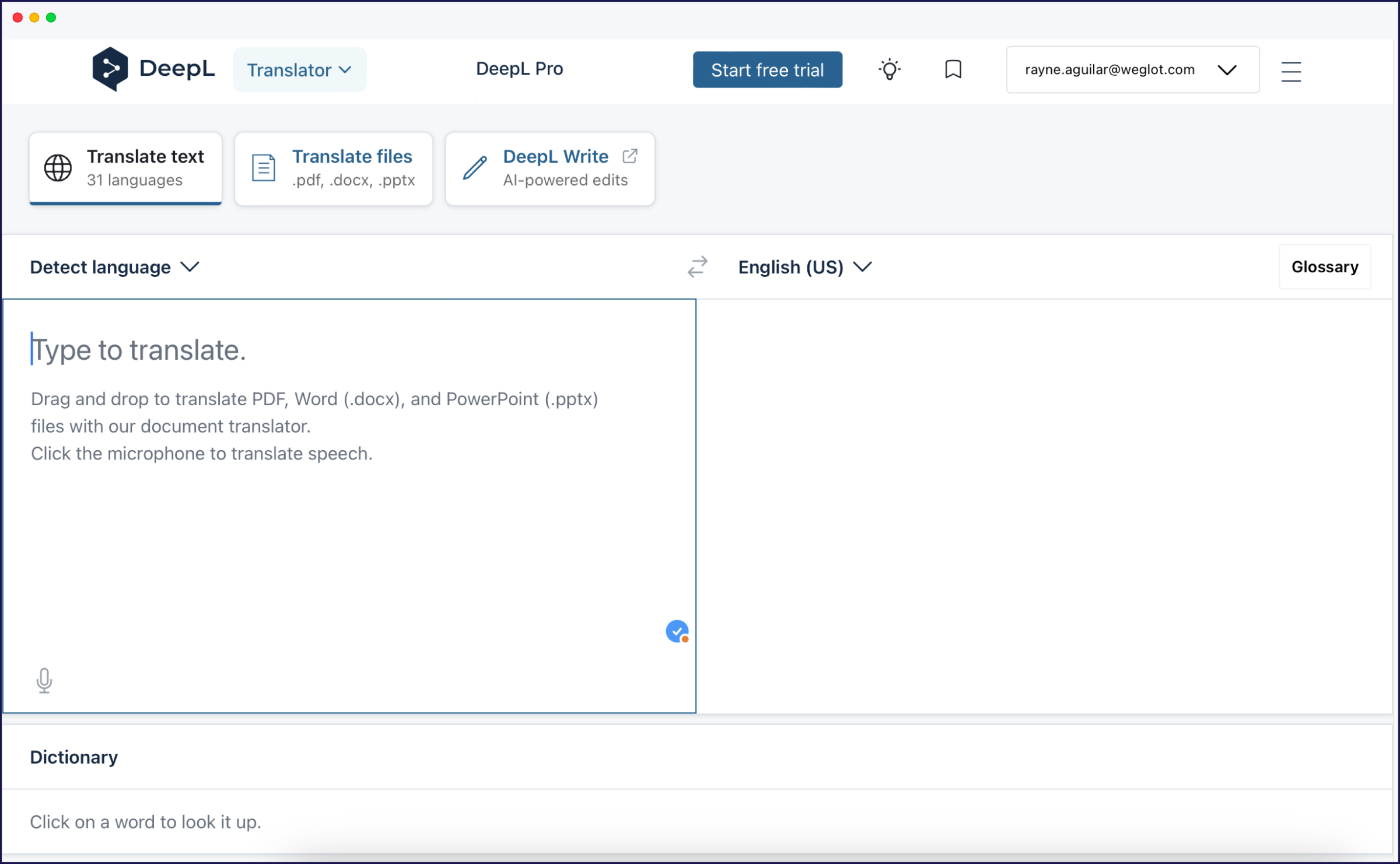The width and height of the screenshot is (1400, 864).
Task: Open the Glossary
Action: click(1324, 266)
